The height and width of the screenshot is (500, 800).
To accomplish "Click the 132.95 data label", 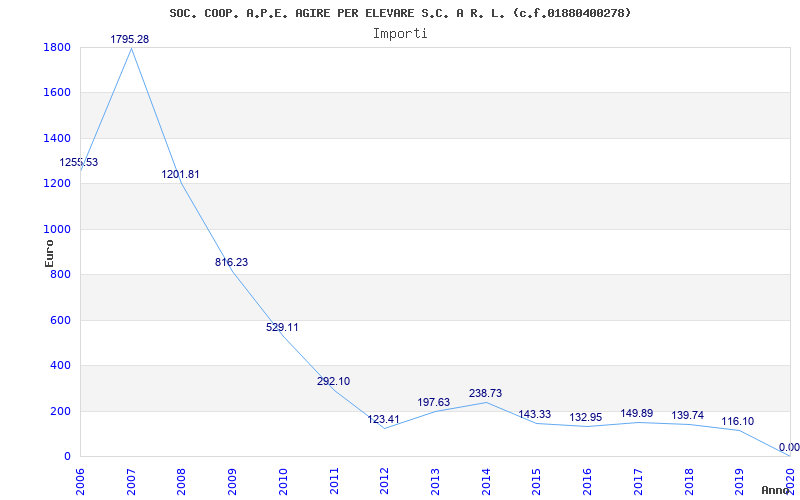I will [586, 417].
